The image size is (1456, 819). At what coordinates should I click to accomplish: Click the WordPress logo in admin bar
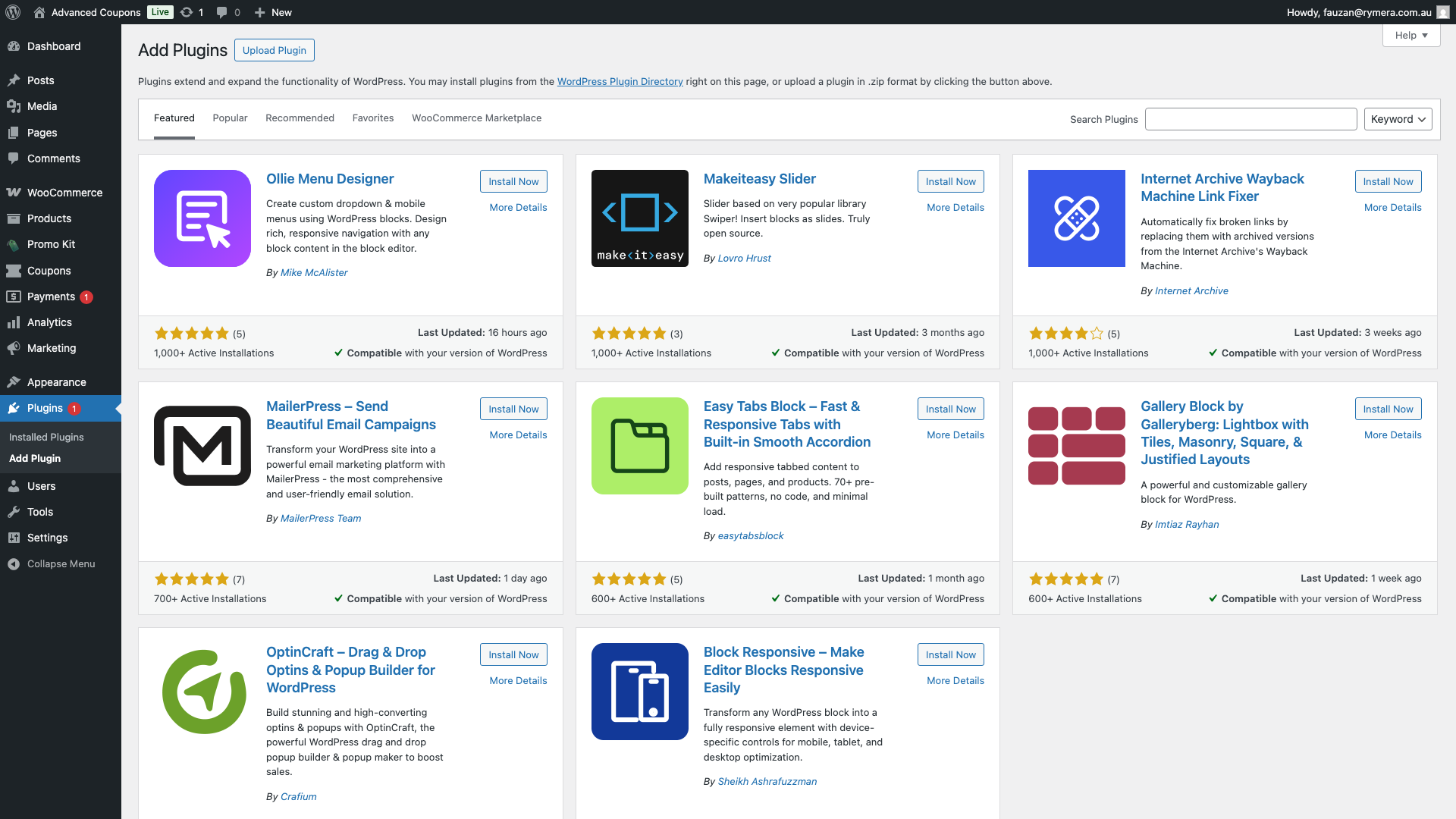(x=13, y=12)
